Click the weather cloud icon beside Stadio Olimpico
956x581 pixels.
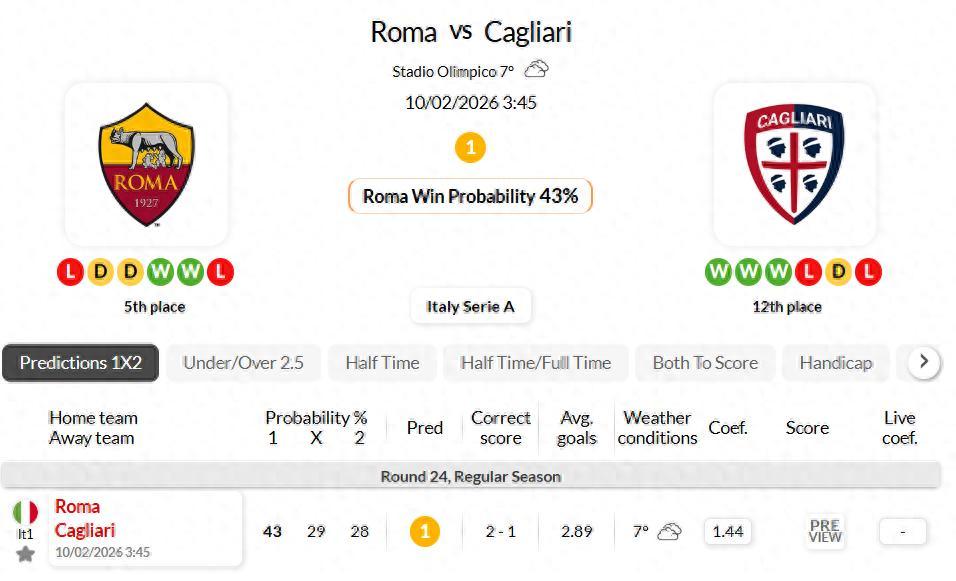pos(537,69)
